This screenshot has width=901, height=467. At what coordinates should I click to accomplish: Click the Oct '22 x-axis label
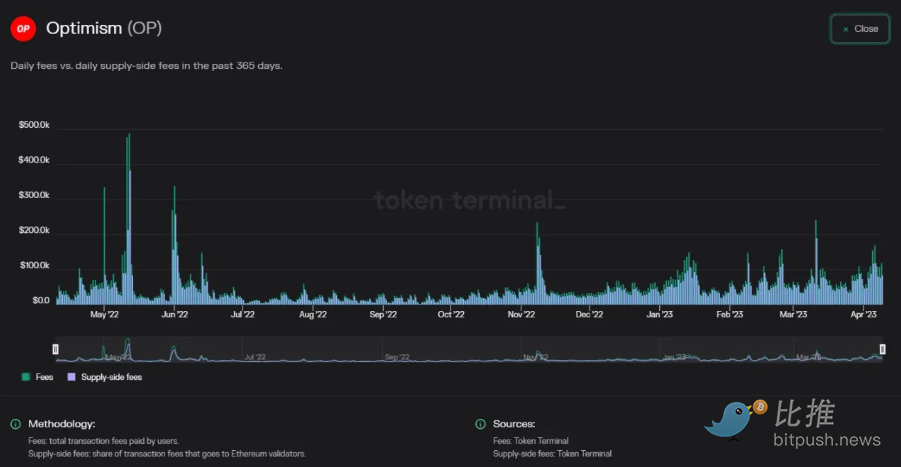pyautogui.click(x=451, y=314)
